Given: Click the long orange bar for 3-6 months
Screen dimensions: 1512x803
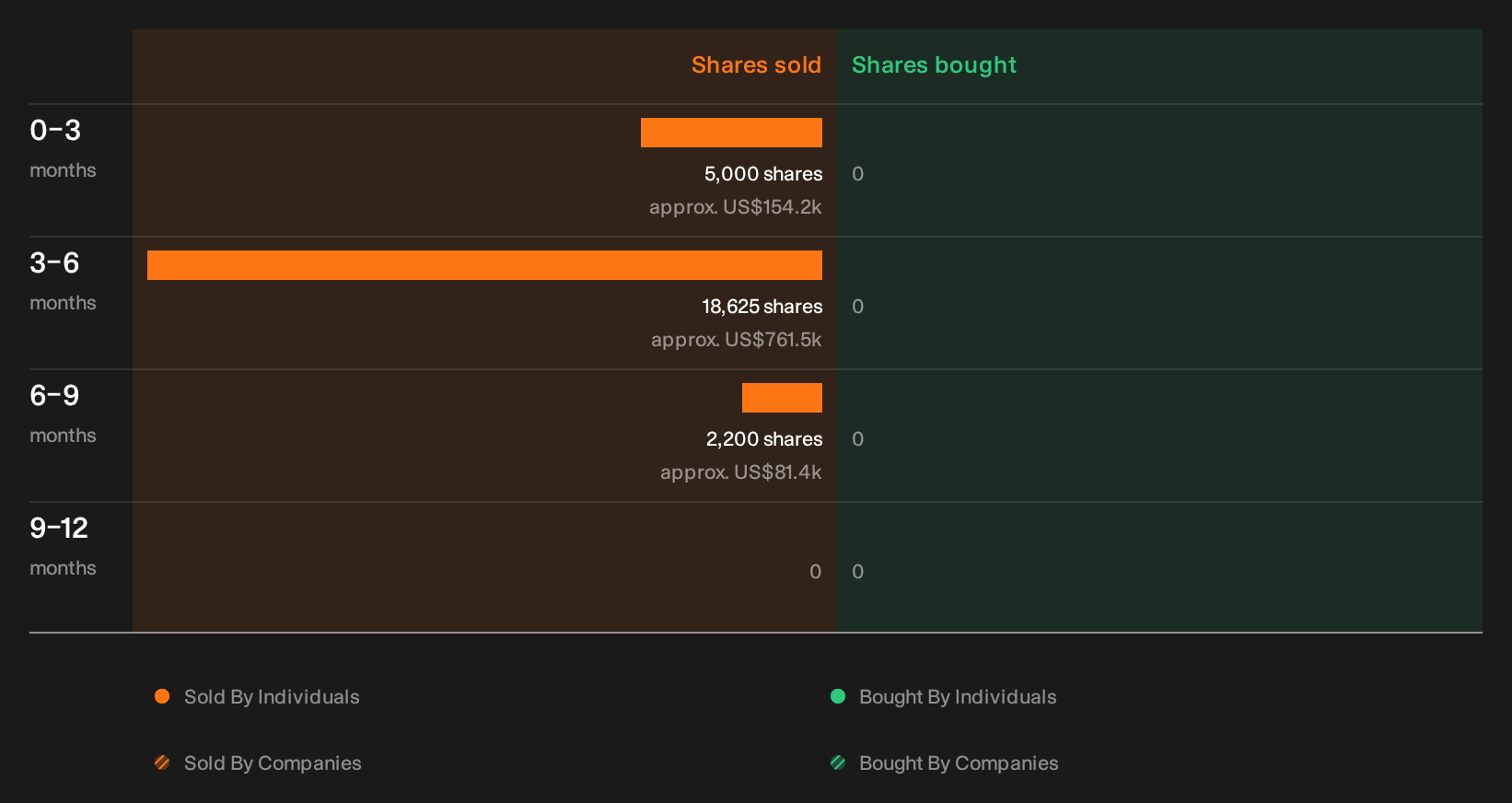Looking at the screenshot, I should 484,265.
